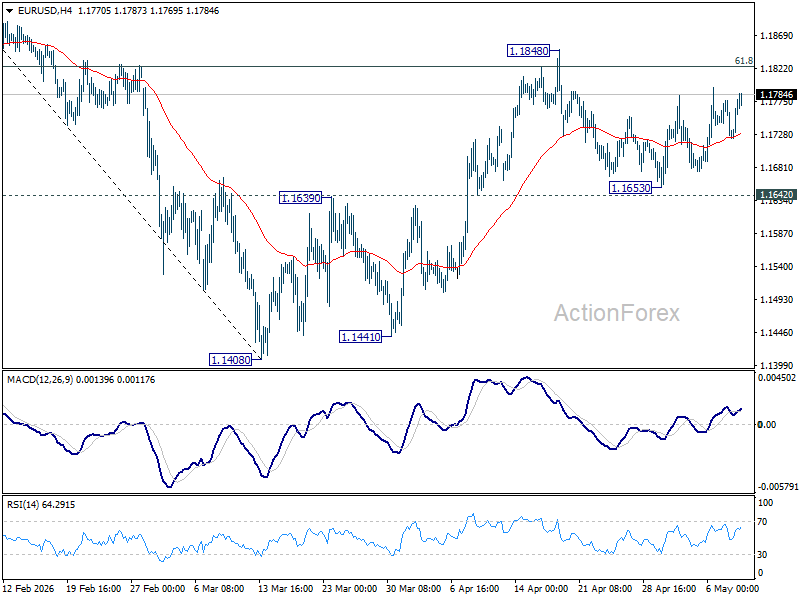Select the 1.18220 price axis value
The height and width of the screenshot is (600, 800).
pos(777,68)
